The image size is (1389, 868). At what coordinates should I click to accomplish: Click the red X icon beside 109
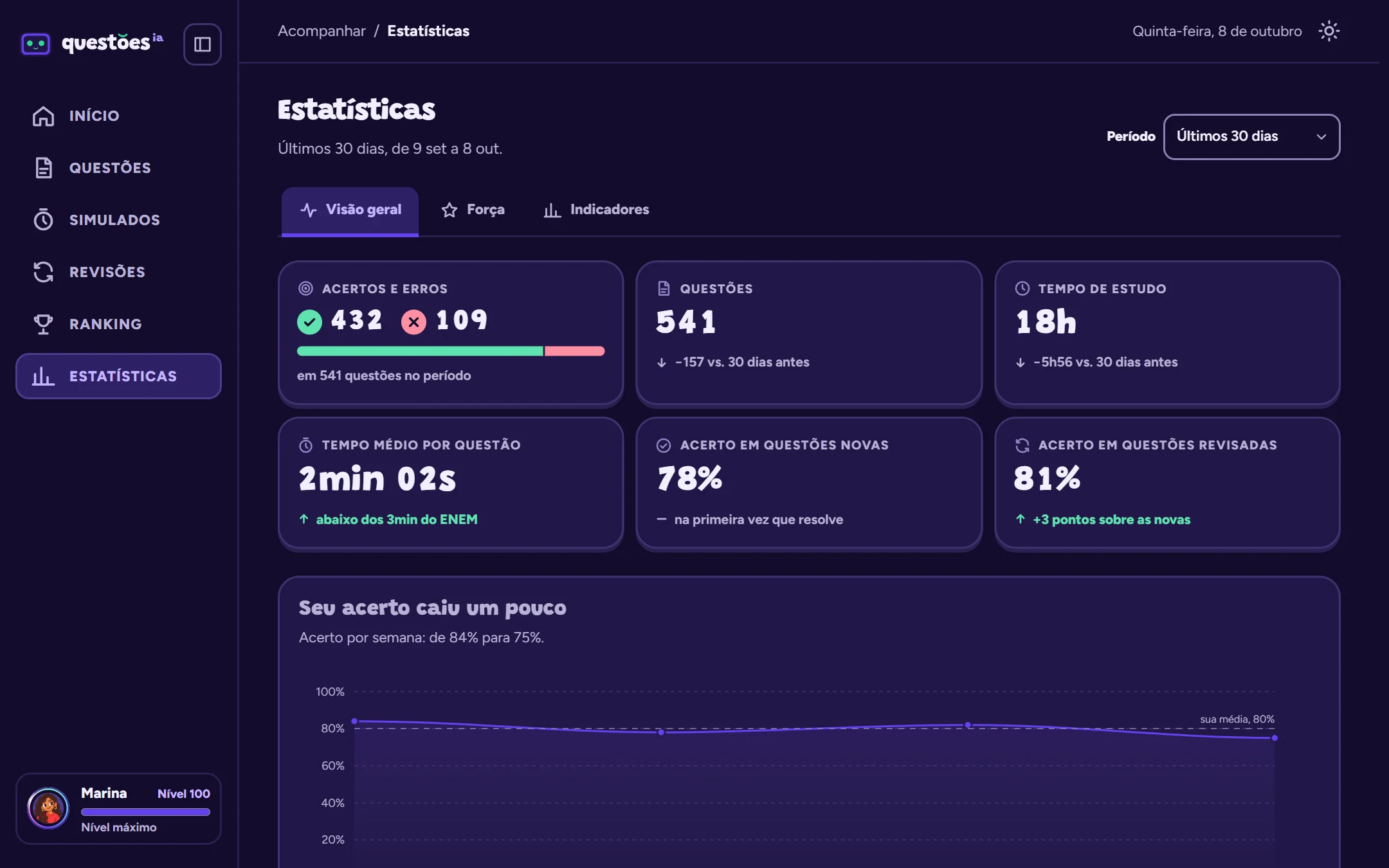click(x=413, y=321)
